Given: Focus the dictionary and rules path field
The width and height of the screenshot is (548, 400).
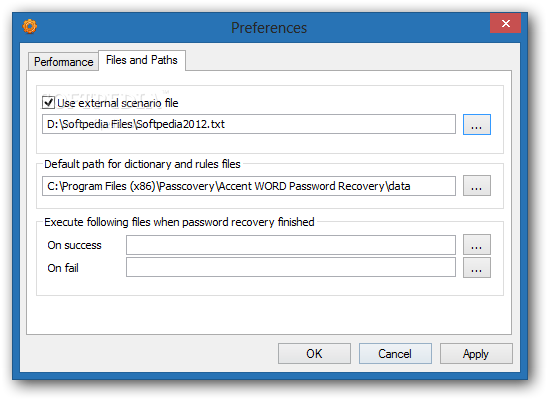Looking at the screenshot, I should [x=249, y=186].
